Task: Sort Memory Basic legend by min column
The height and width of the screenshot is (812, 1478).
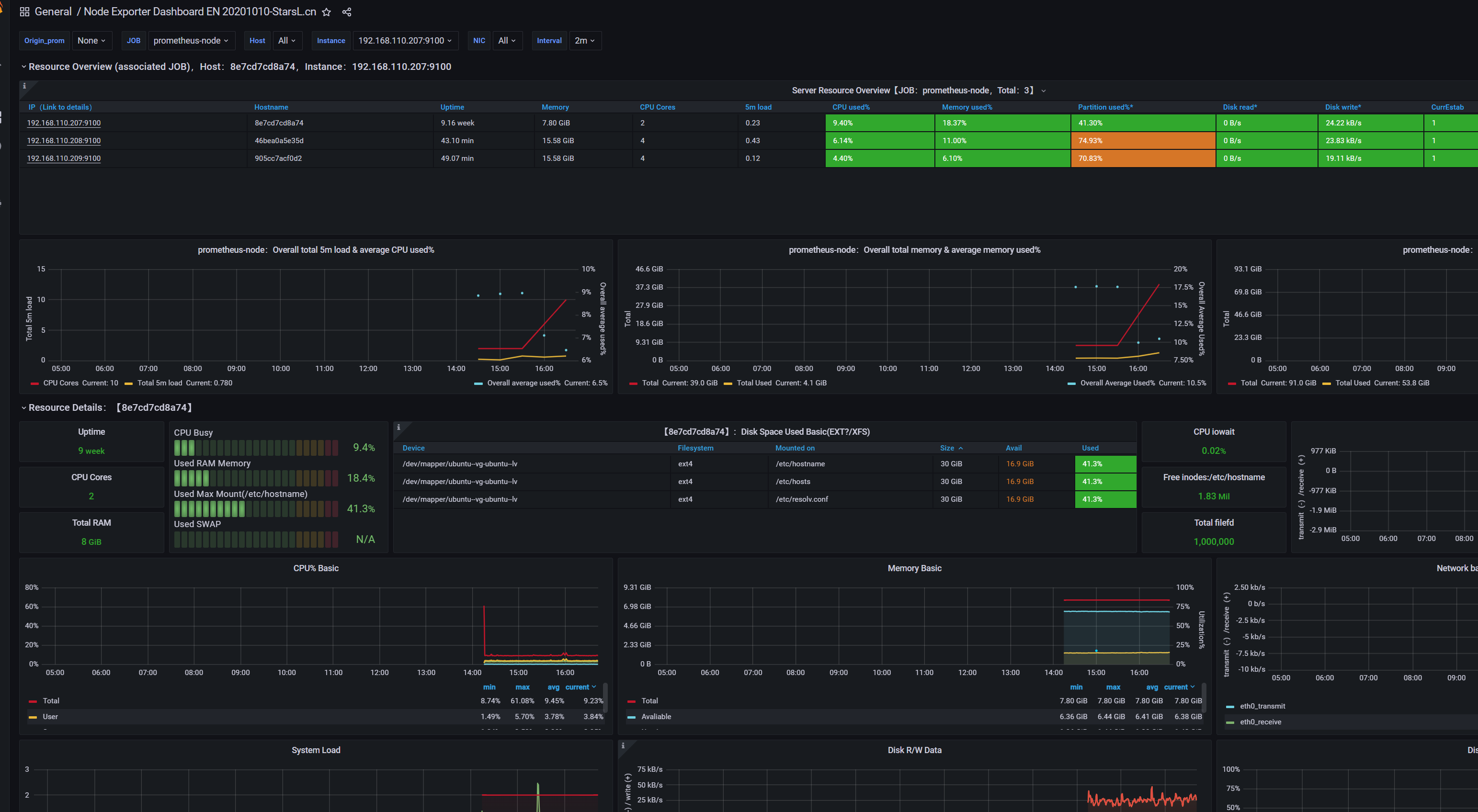Action: point(1076,687)
